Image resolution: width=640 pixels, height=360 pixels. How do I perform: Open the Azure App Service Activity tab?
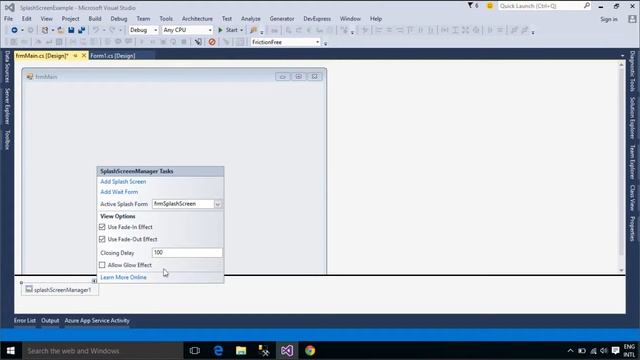[97, 321]
